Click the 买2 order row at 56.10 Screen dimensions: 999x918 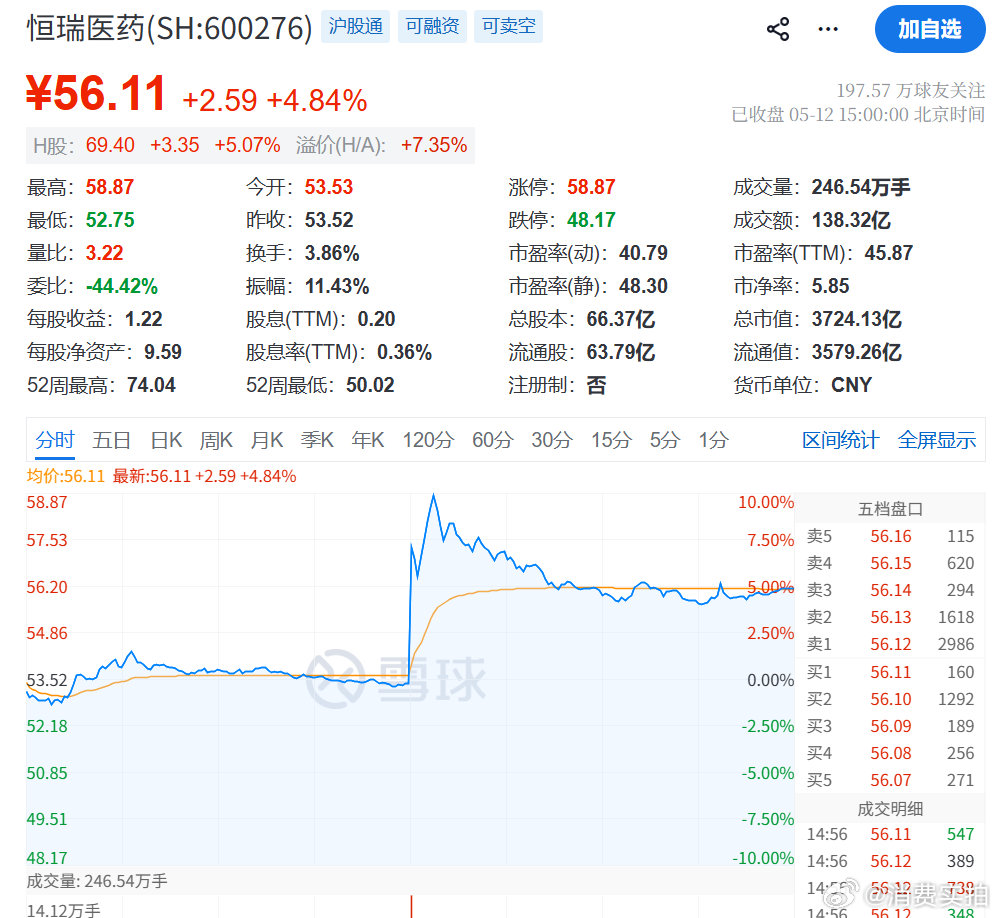890,699
